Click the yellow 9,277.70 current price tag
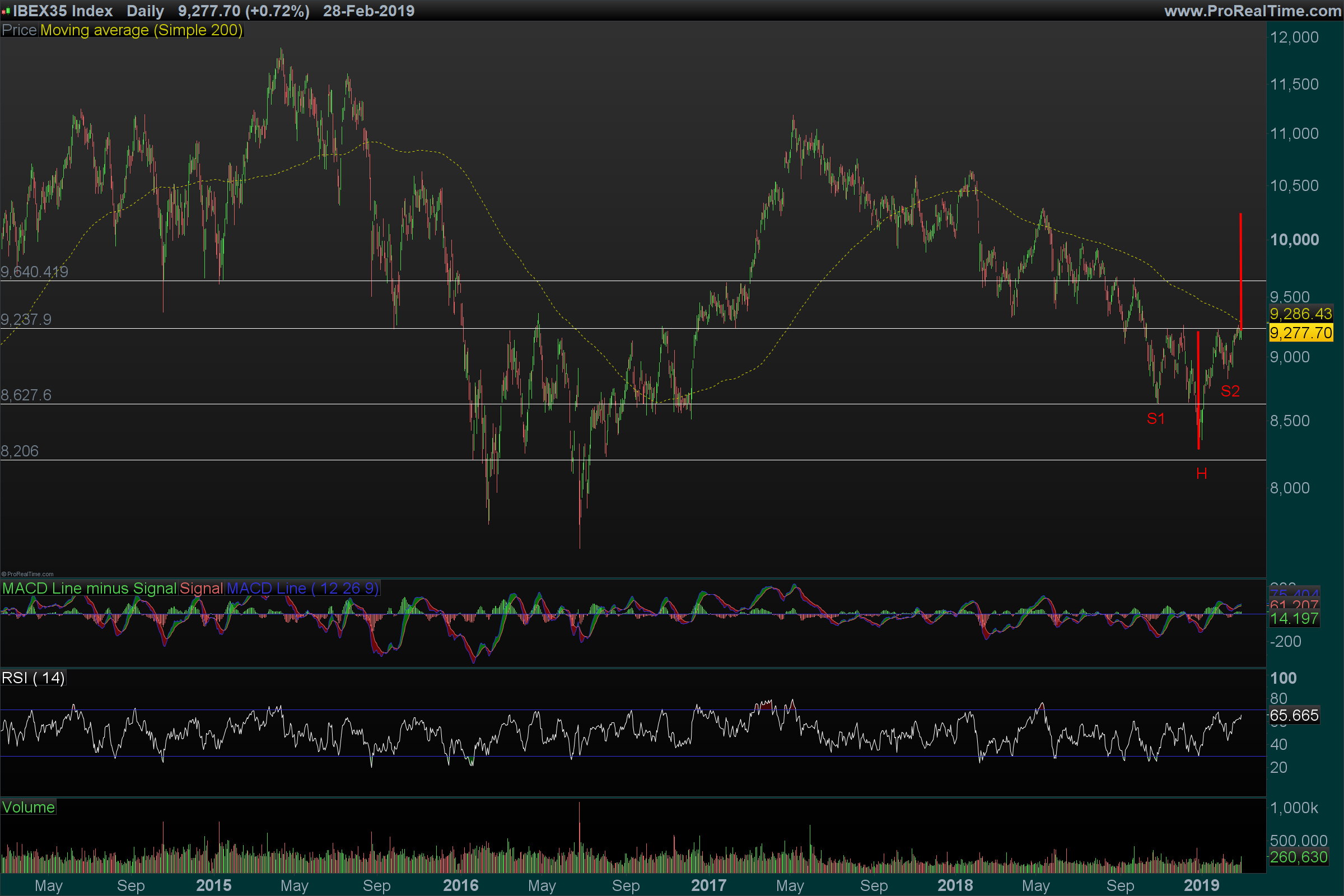This screenshot has height=896, width=1344. coord(1300,333)
